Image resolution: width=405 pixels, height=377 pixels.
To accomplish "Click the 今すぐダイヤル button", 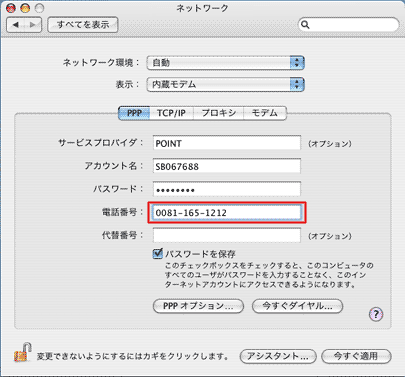I will click(297, 306).
